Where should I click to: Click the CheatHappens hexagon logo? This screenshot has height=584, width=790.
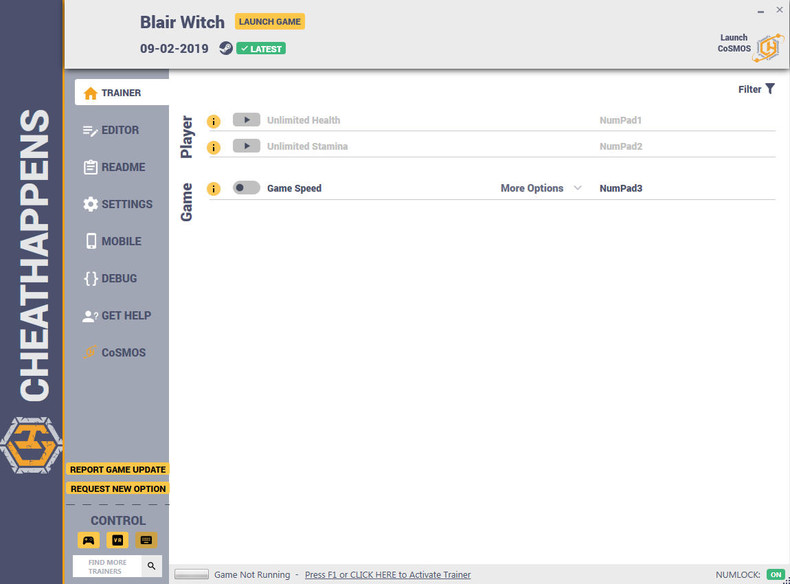31,445
